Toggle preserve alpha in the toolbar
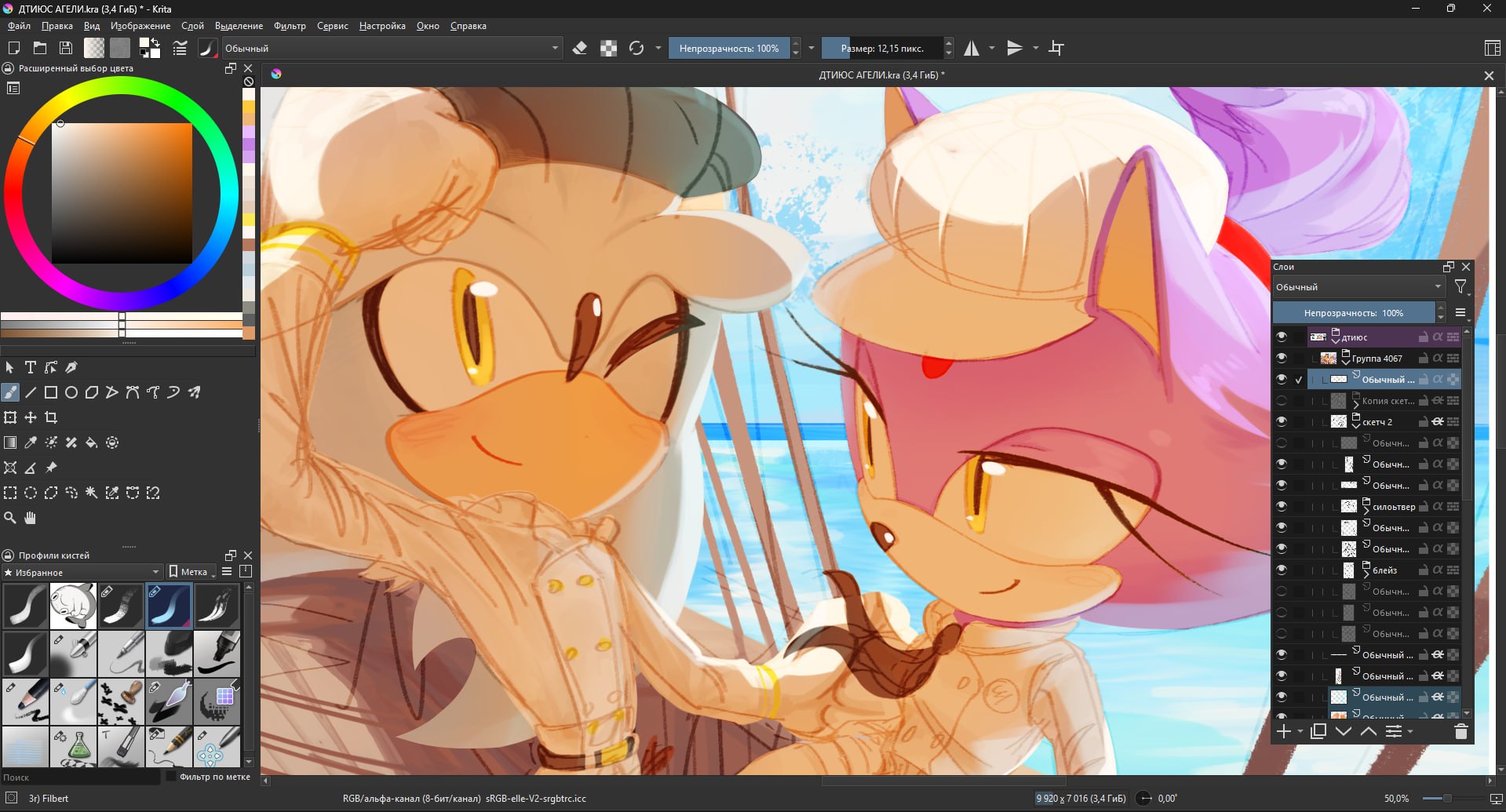 [608, 48]
